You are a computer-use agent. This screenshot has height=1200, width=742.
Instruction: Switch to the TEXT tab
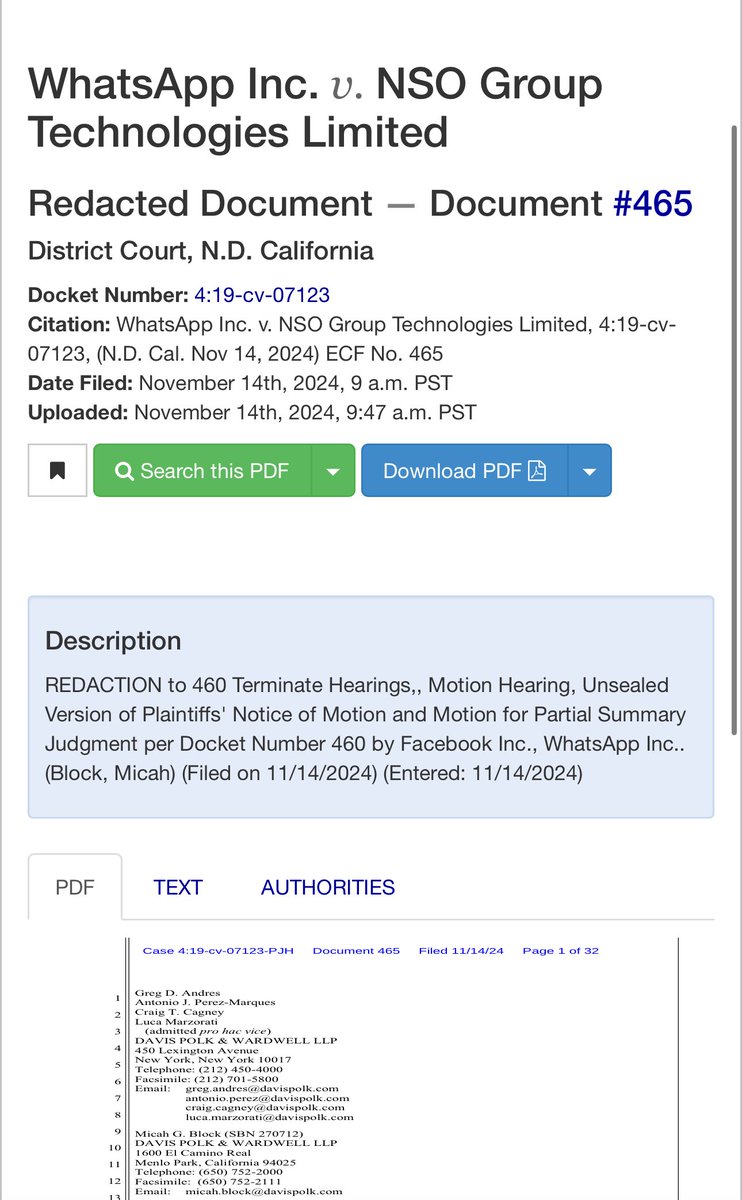tap(178, 887)
